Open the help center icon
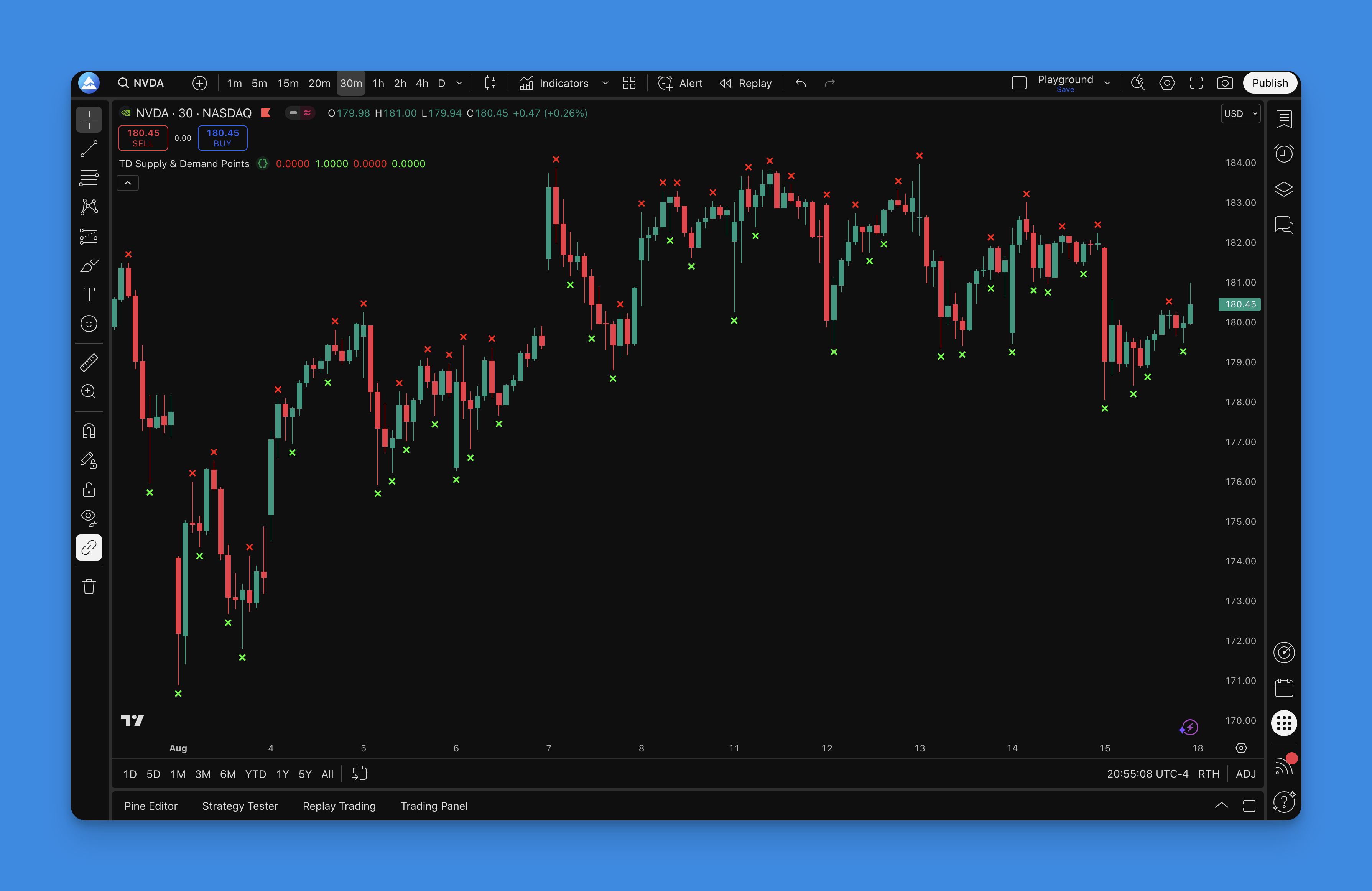Screen dimensions: 1372x891 pos(1284,802)
